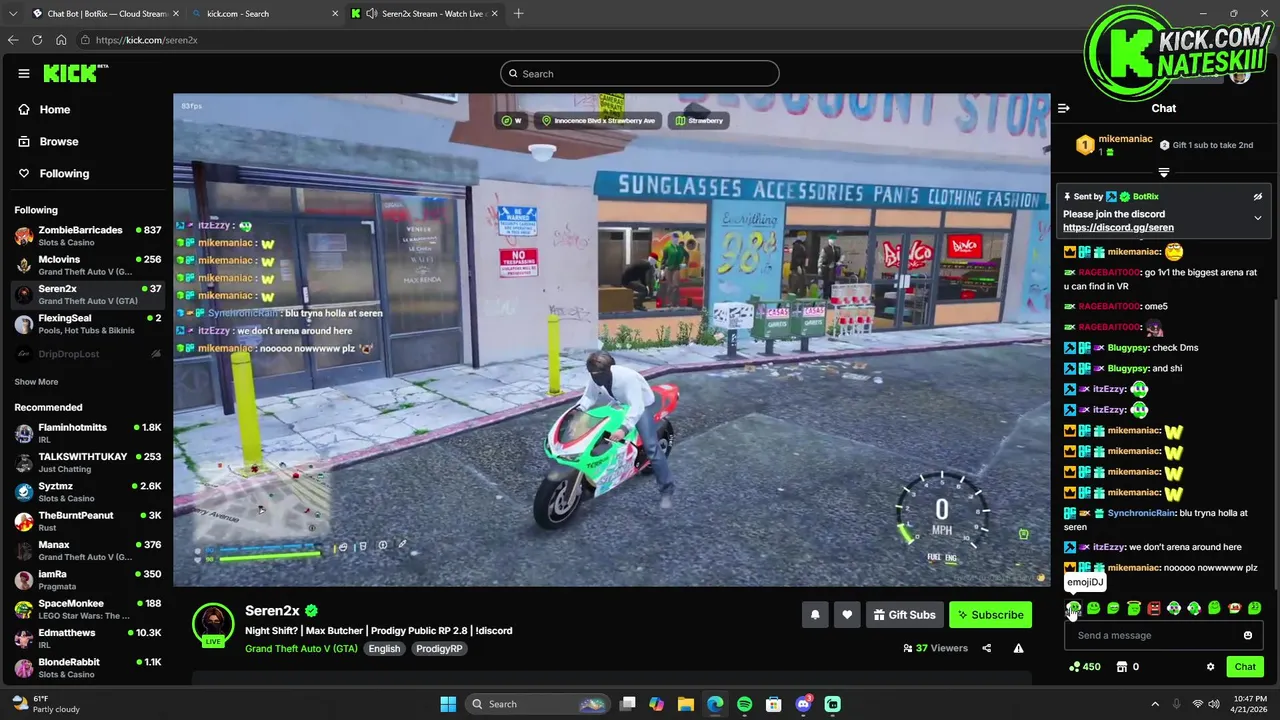The width and height of the screenshot is (1280, 720).
Task: Open Edmatthews recommended channel
Action: coord(88,638)
